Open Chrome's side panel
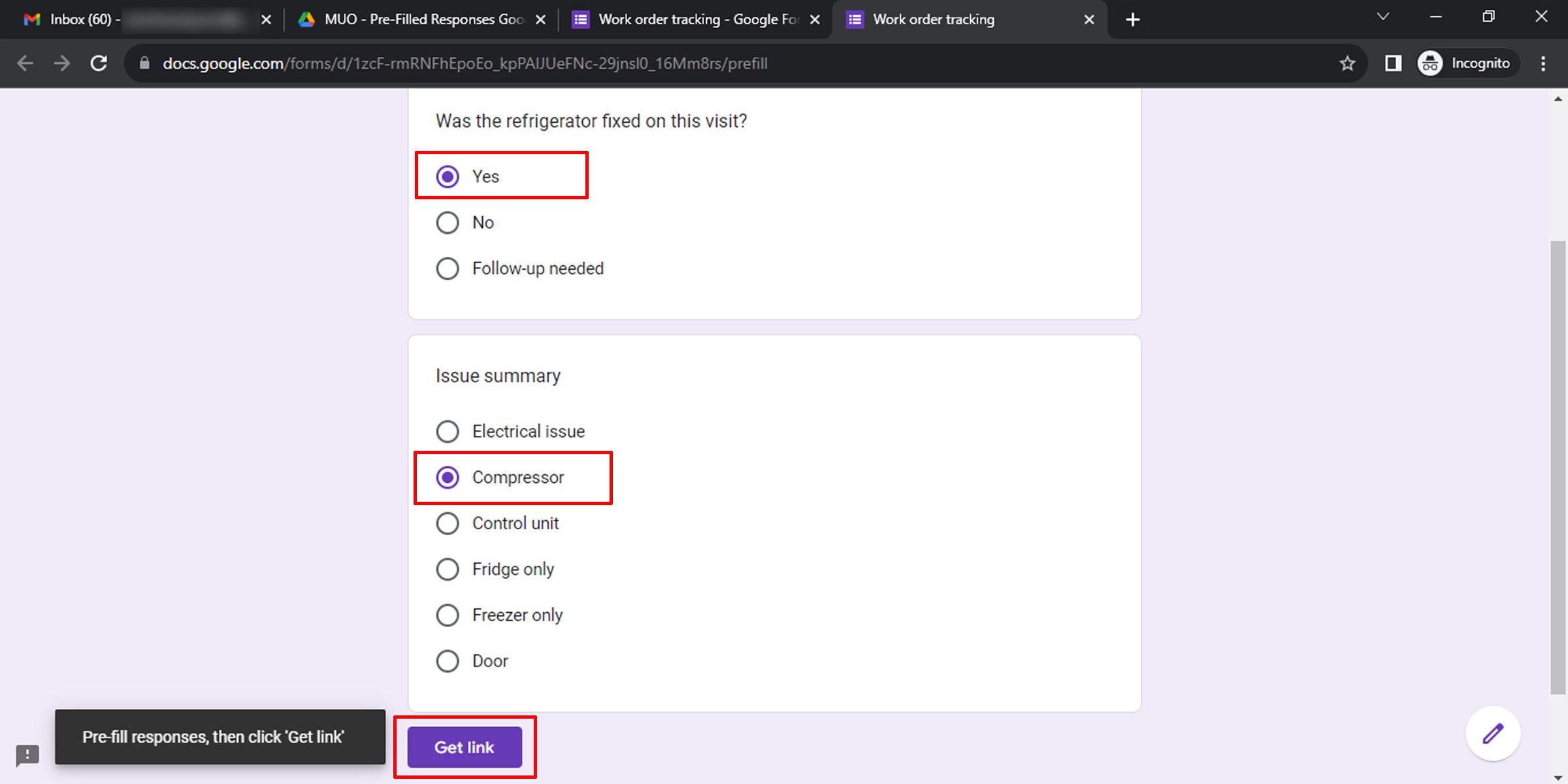Screen dimensions: 1568x784 tap(1394, 63)
